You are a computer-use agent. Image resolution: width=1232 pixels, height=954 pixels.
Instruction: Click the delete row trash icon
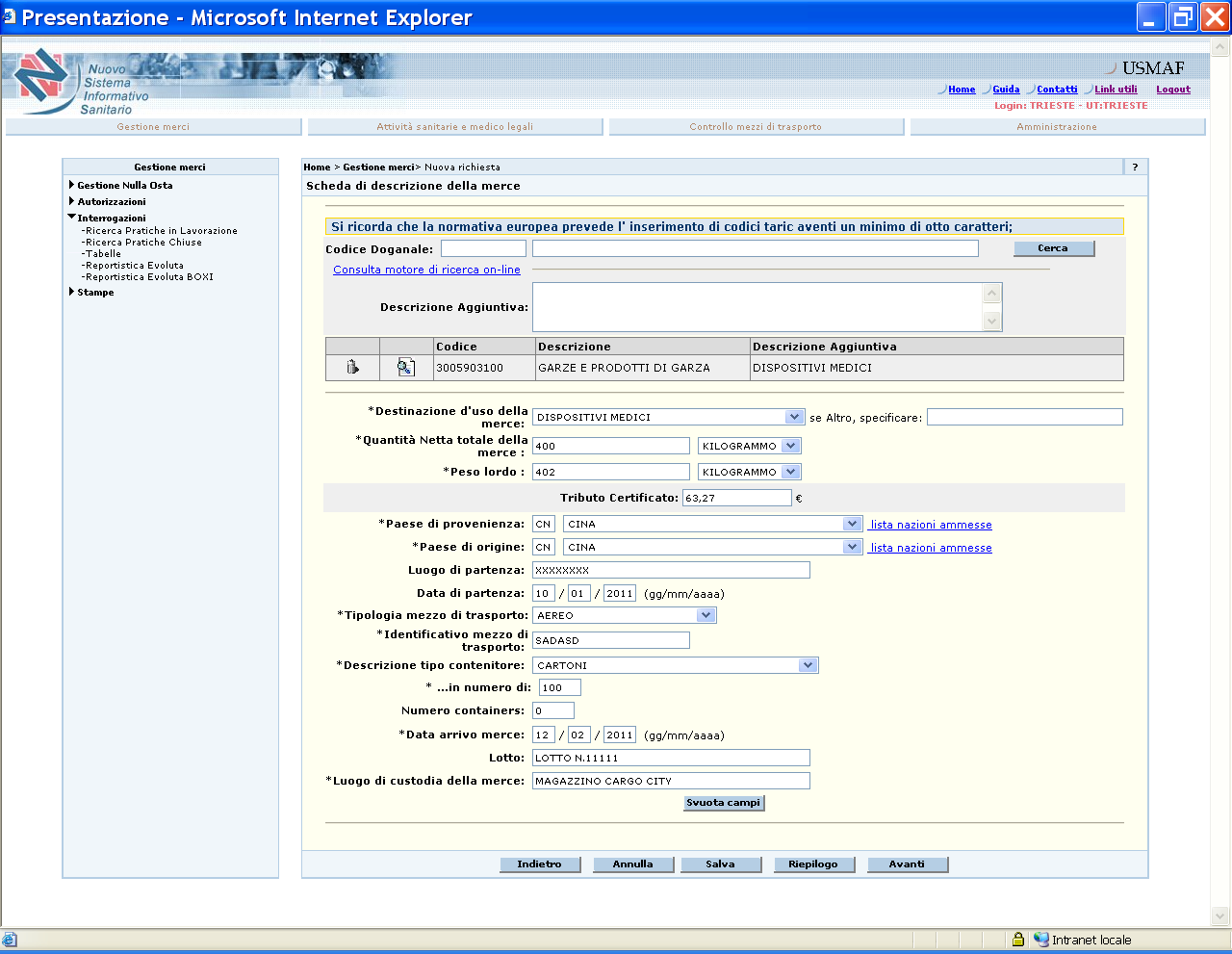(x=352, y=367)
